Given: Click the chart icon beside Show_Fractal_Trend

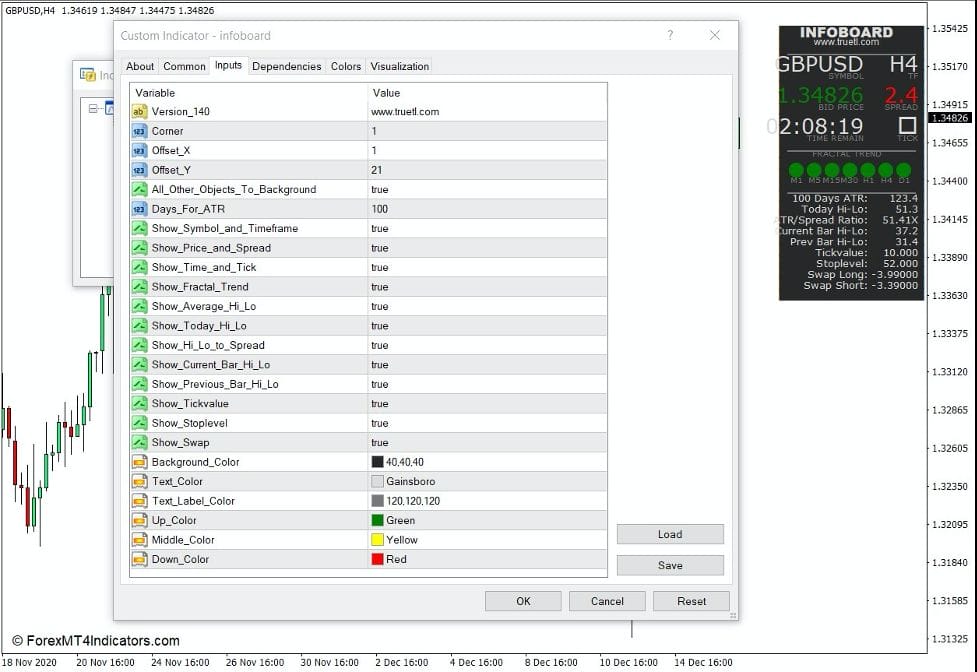Looking at the screenshot, I should click(138, 287).
